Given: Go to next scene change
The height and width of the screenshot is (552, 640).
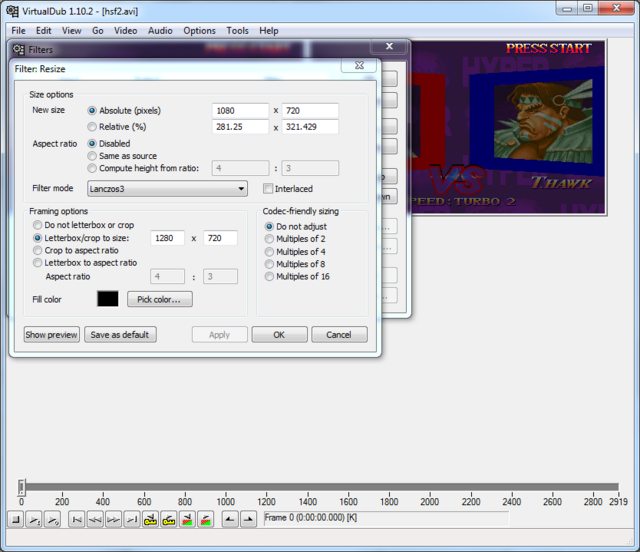Looking at the screenshot, I should [206, 519].
